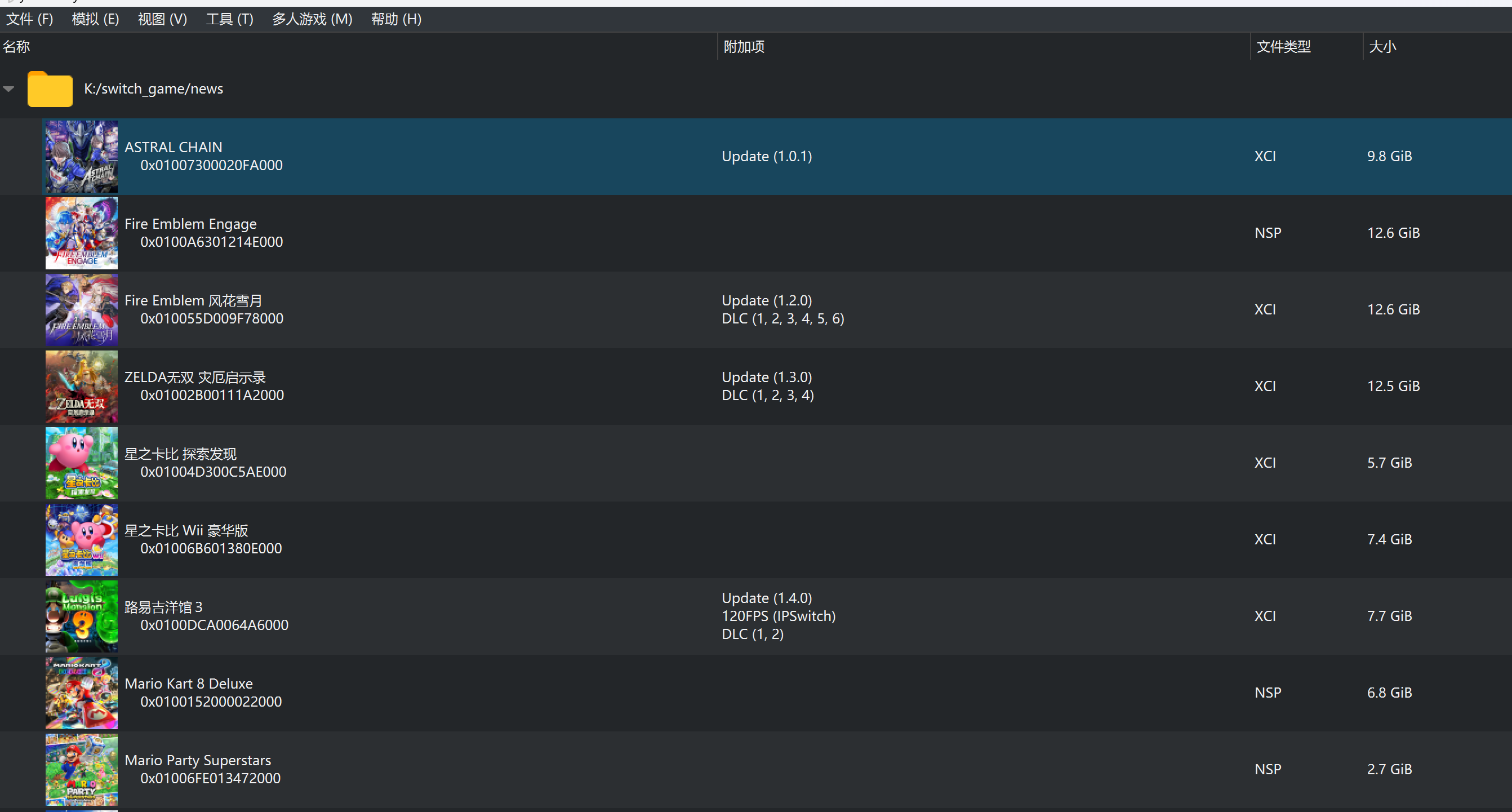Click ASTRAL CHAIN's XCI file type
The image size is (1512, 812).
pos(1265,156)
